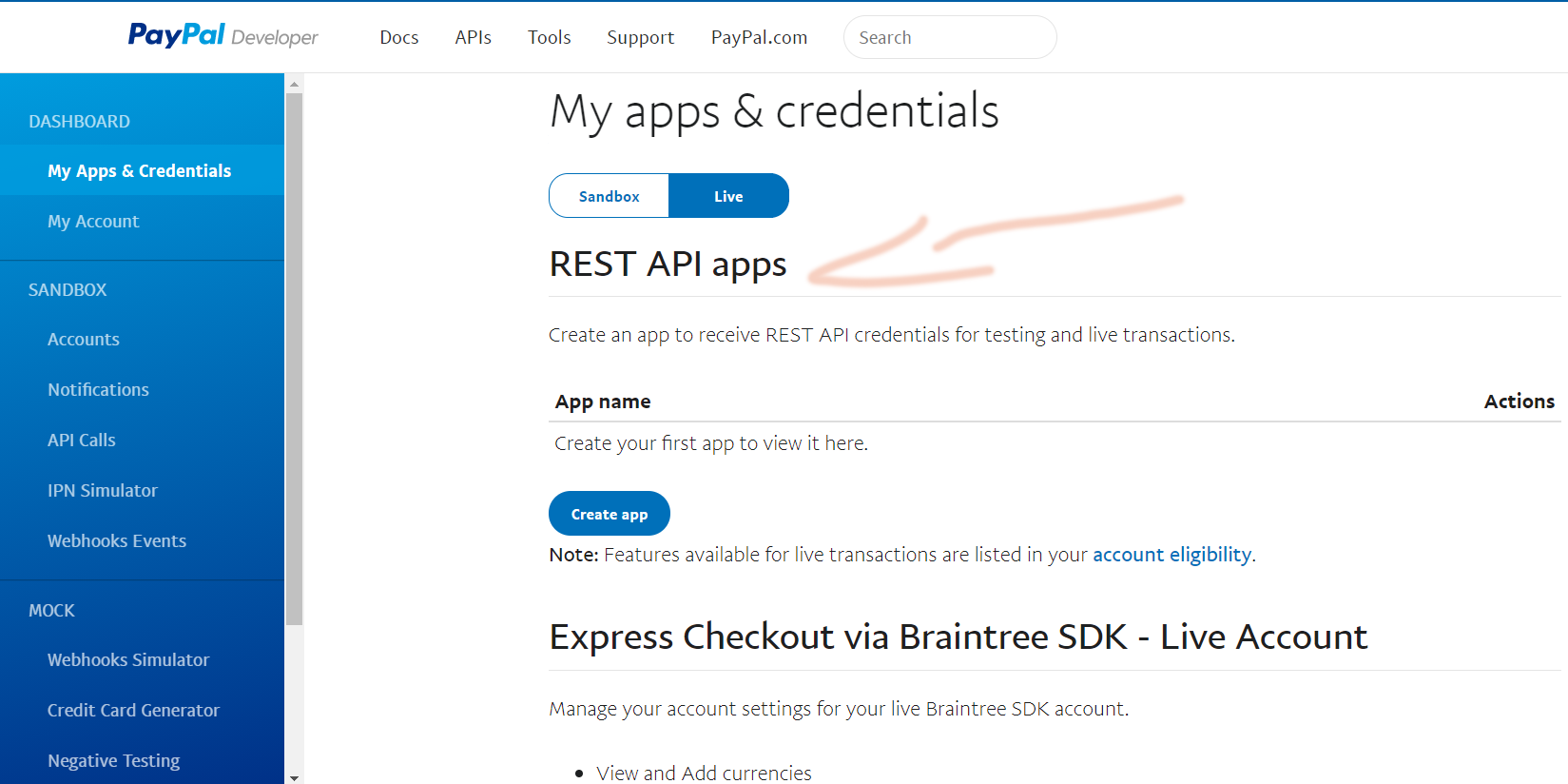The image size is (1568, 784).
Task: Open Sandbox Accounts in sidebar
Action: [x=84, y=340]
